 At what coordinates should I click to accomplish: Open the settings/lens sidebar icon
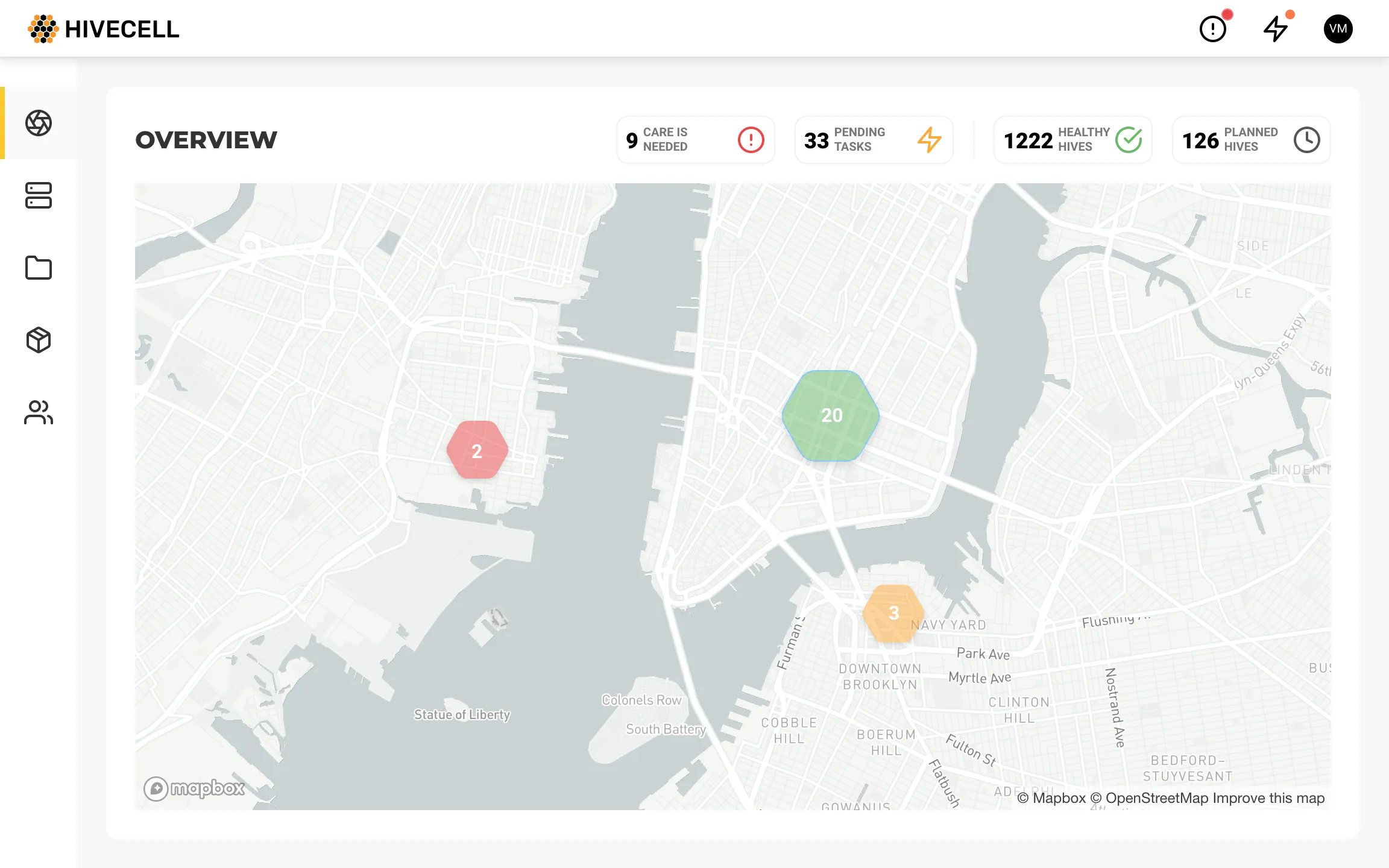(x=38, y=122)
